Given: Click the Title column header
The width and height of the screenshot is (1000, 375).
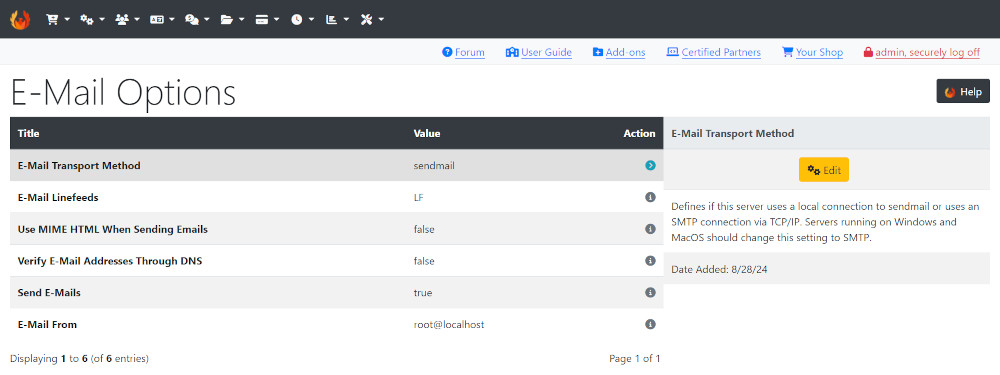Looking at the screenshot, I should pos(28,133).
